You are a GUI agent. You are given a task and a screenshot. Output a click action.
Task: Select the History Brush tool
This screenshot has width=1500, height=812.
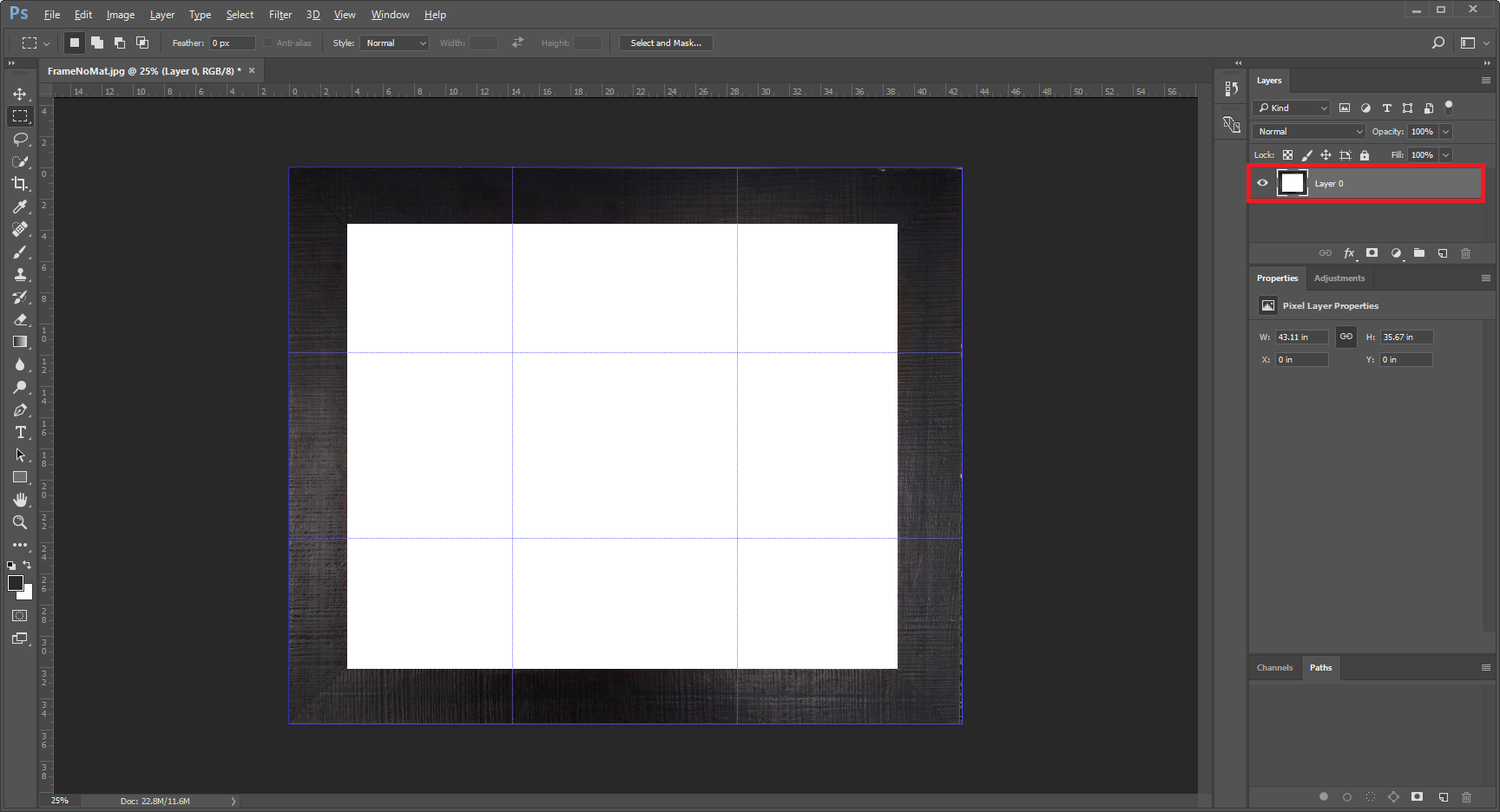point(20,297)
